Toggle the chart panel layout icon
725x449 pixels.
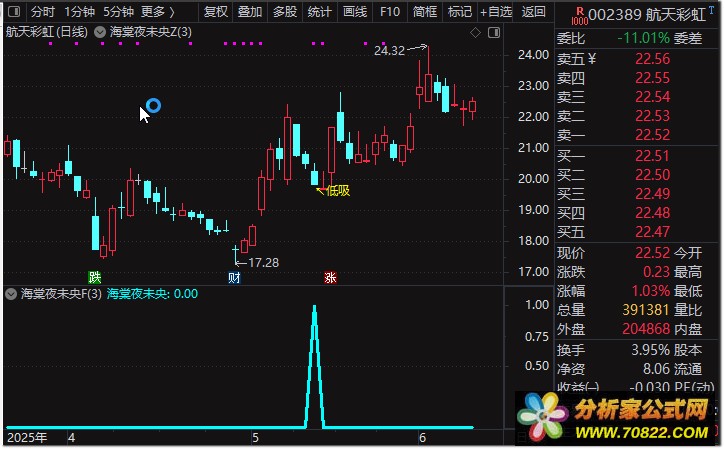pos(494,32)
